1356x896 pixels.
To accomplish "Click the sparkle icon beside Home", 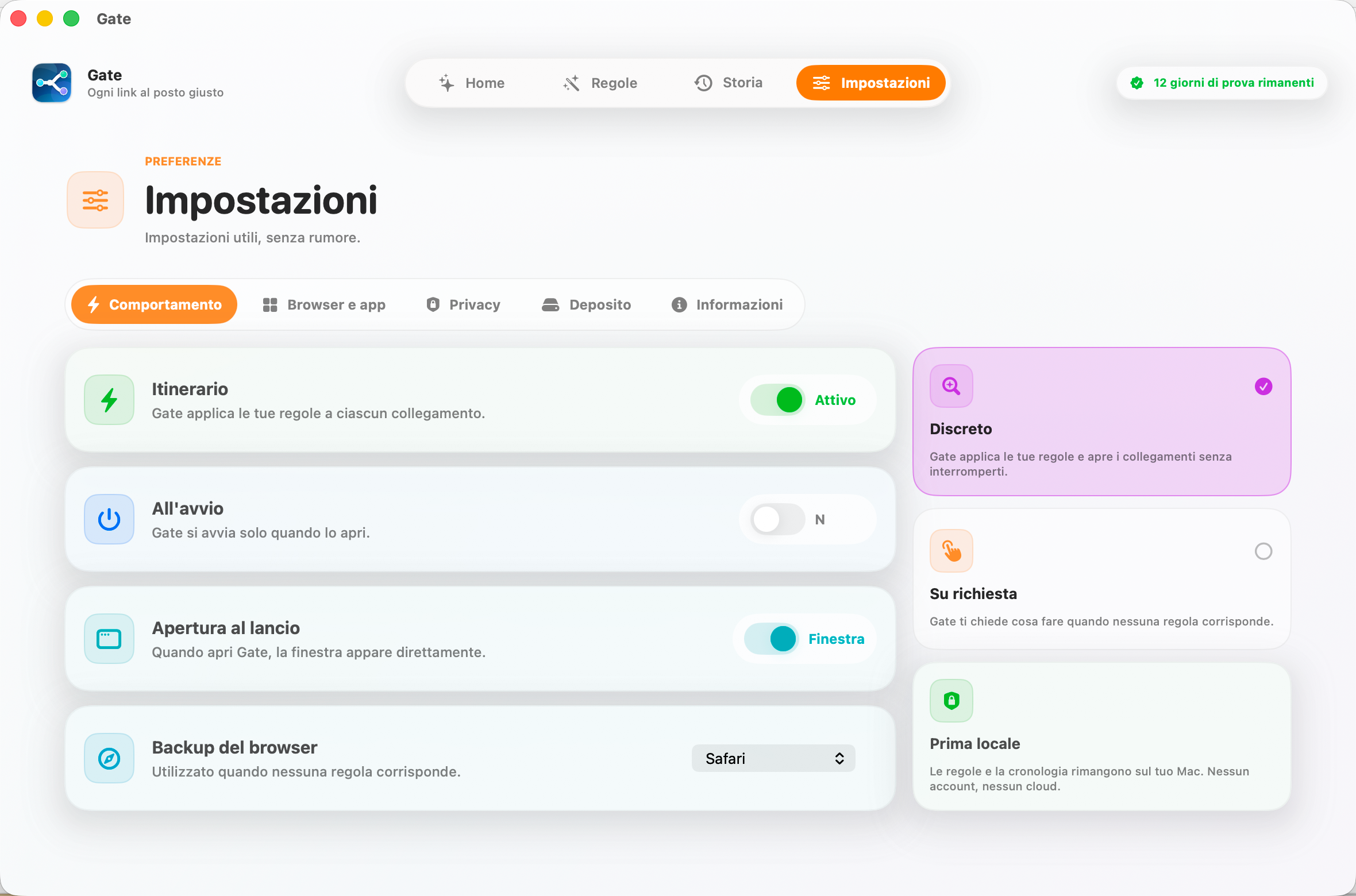I will [x=446, y=83].
